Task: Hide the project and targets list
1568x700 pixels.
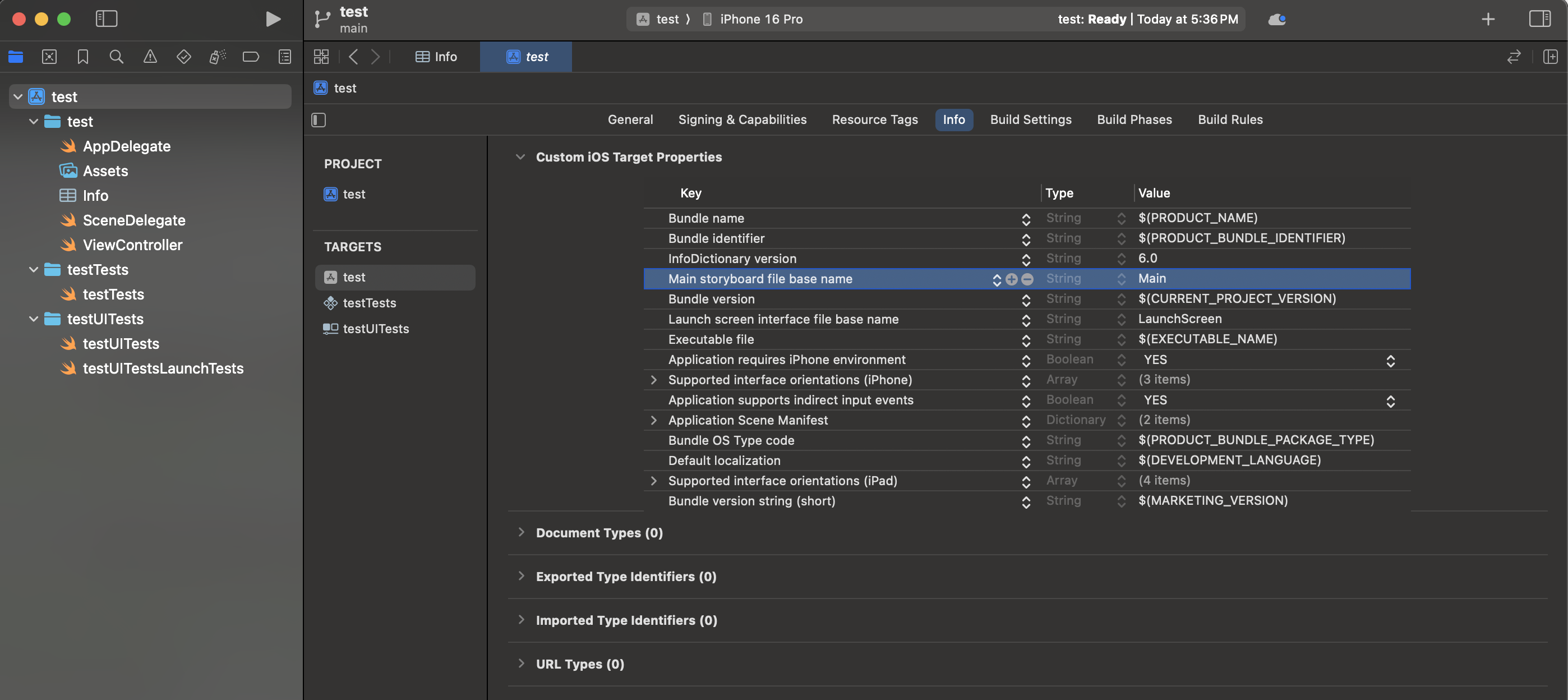Action: click(x=319, y=120)
